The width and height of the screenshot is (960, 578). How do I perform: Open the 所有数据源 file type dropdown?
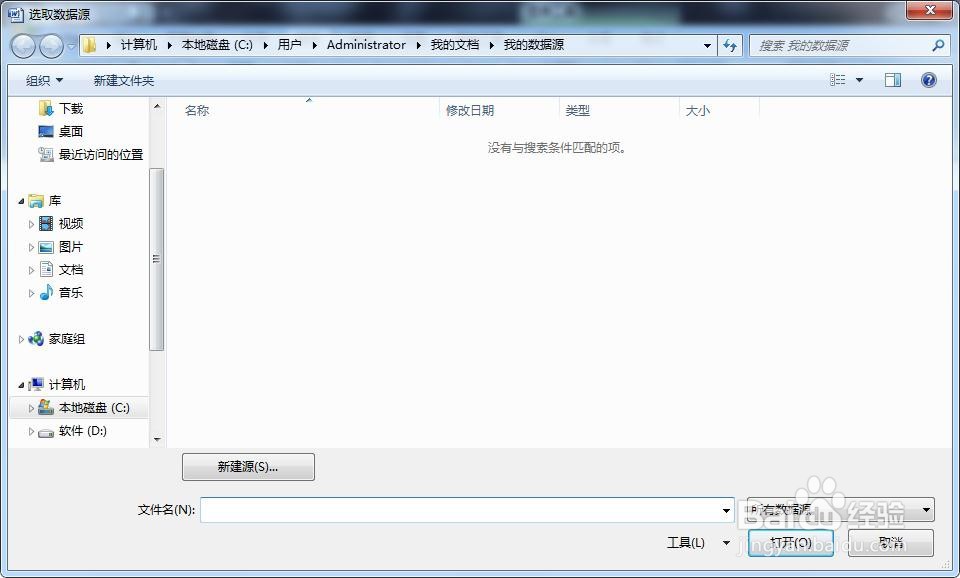(838, 510)
